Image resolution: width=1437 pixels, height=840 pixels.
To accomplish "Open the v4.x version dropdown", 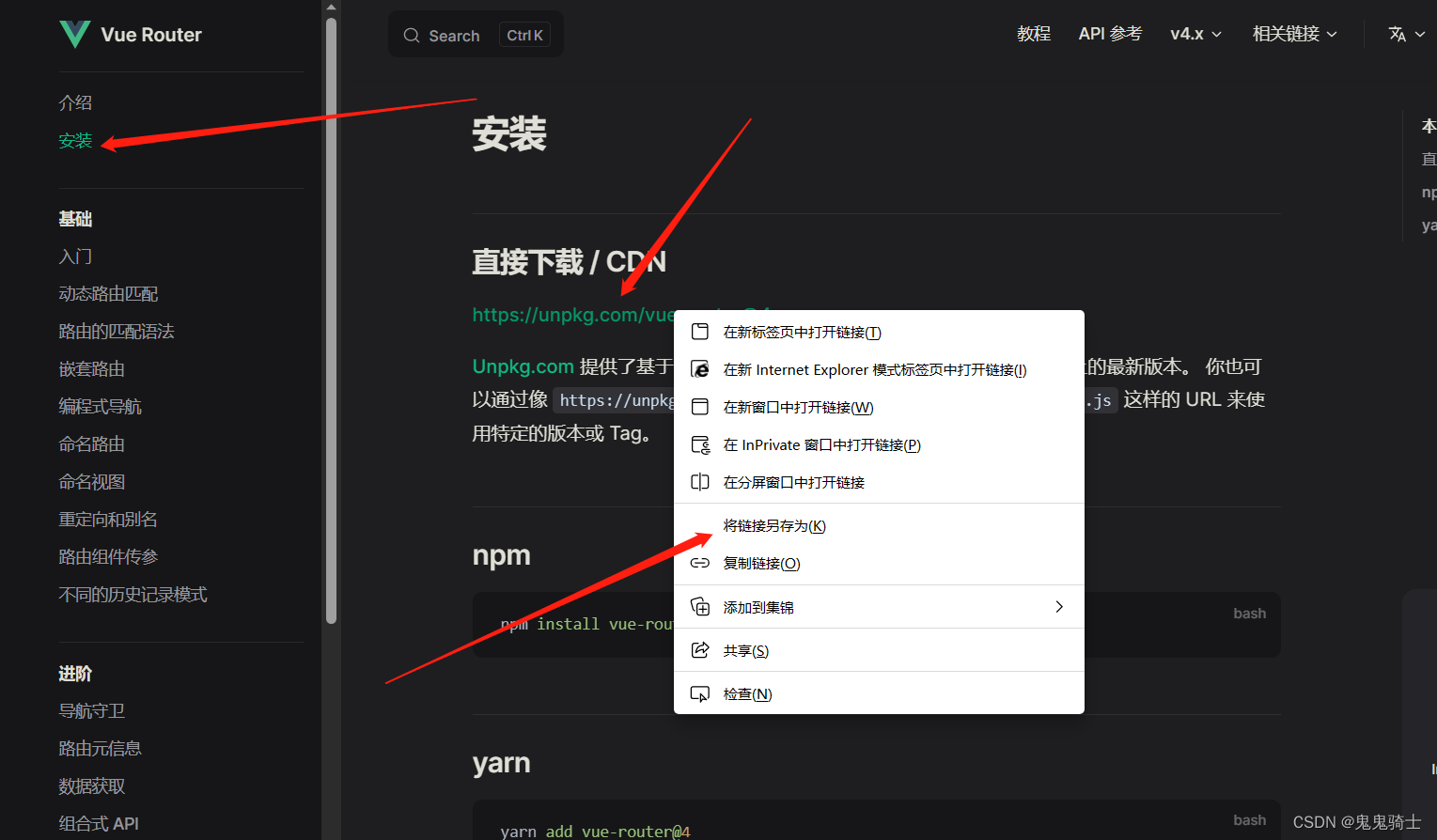I will (1195, 34).
